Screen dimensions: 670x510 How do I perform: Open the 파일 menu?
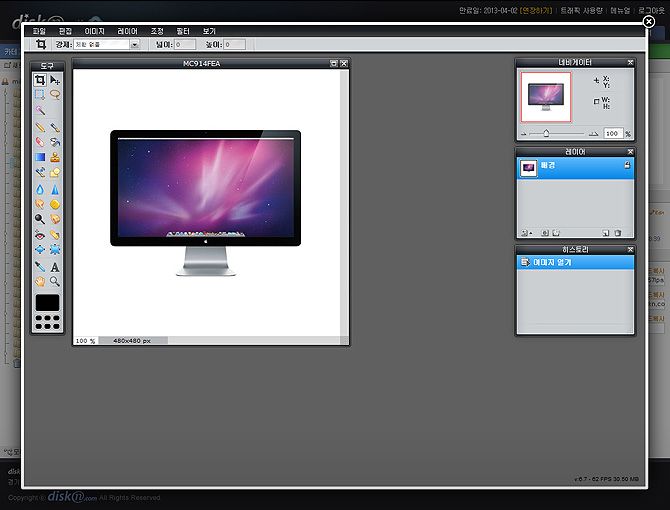tap(39, 31)
